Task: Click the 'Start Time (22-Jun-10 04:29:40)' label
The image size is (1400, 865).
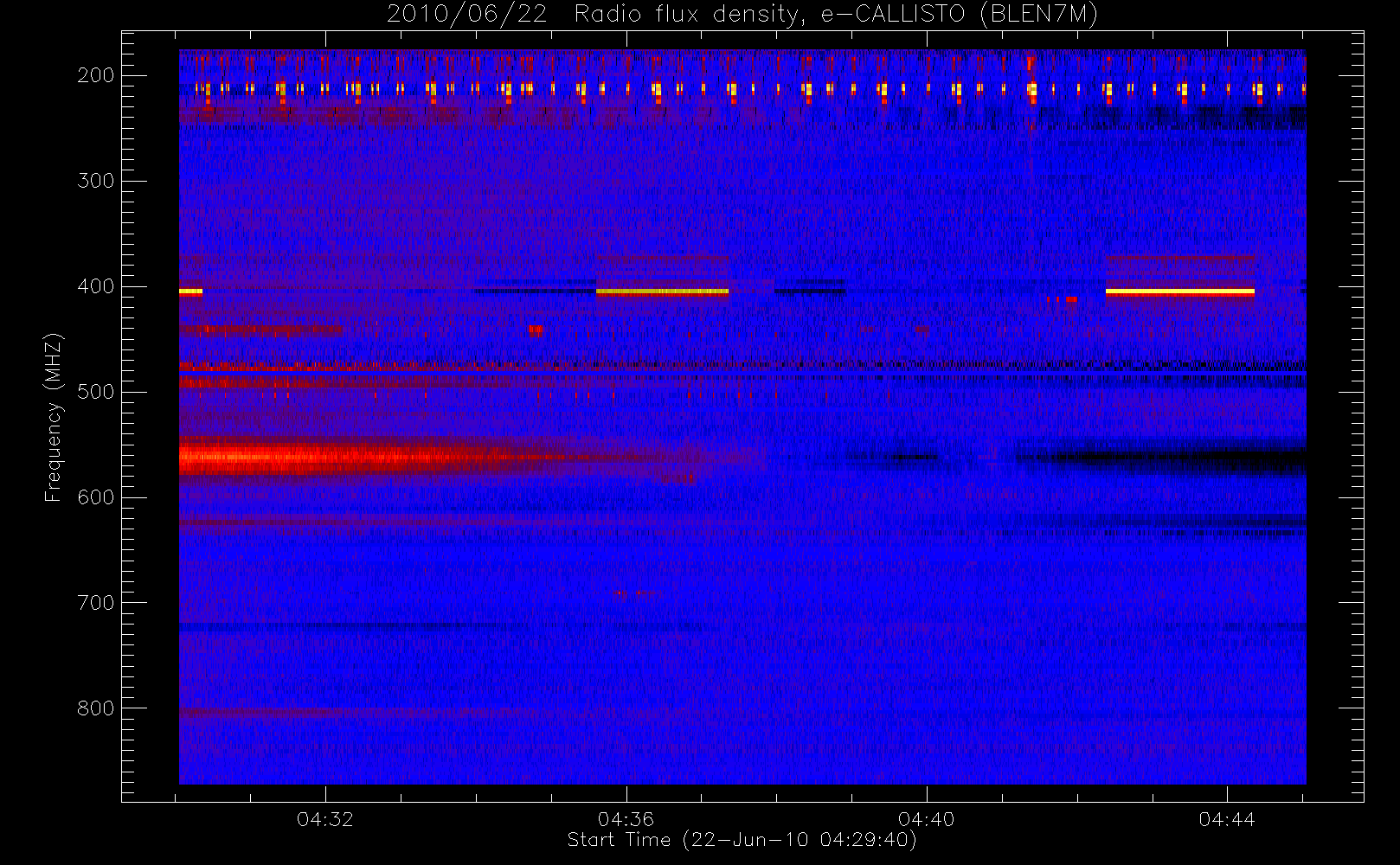Action: click(x=742, y=840)
